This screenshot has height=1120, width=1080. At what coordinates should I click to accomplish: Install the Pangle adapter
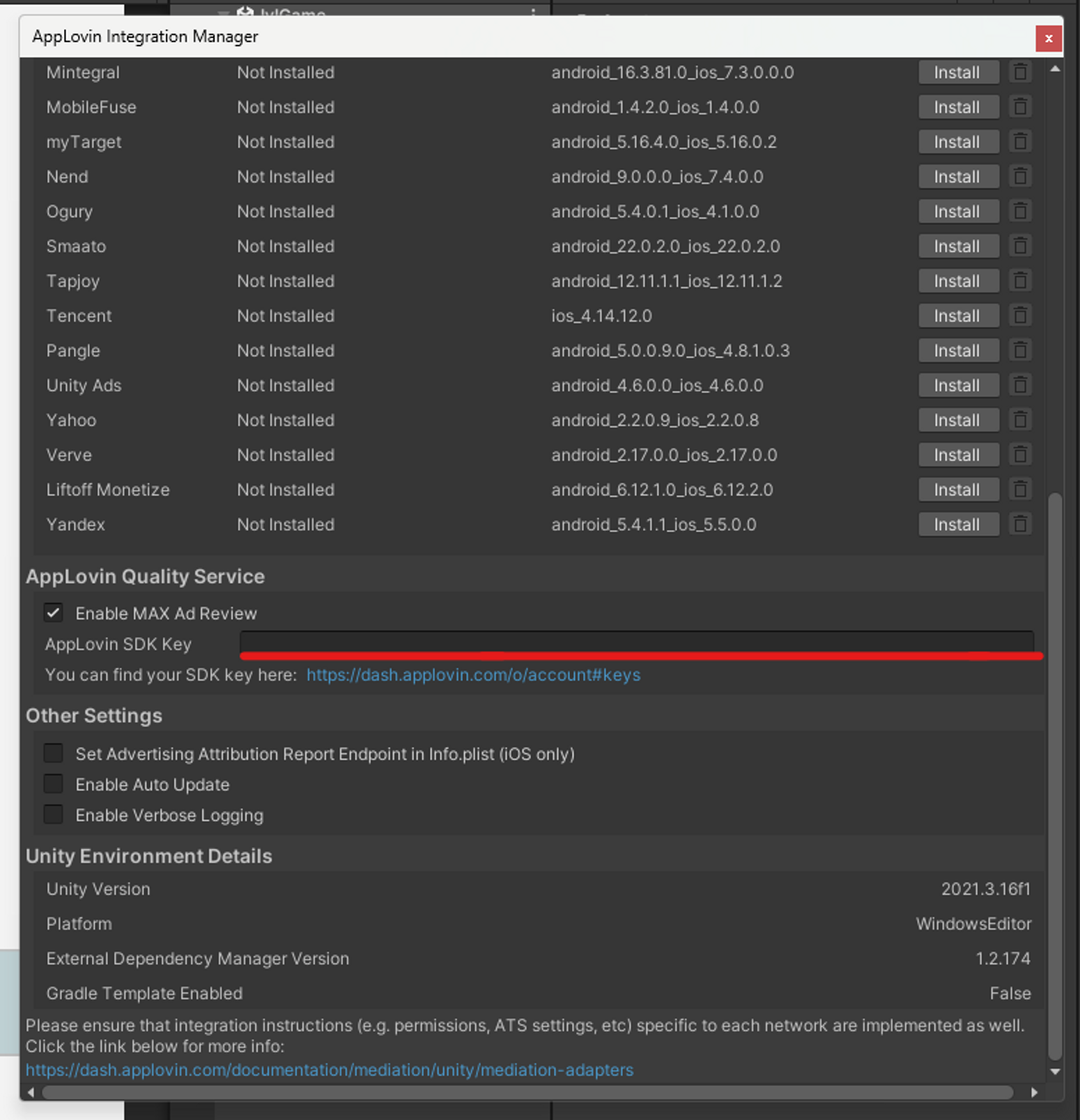click(959, 351)
